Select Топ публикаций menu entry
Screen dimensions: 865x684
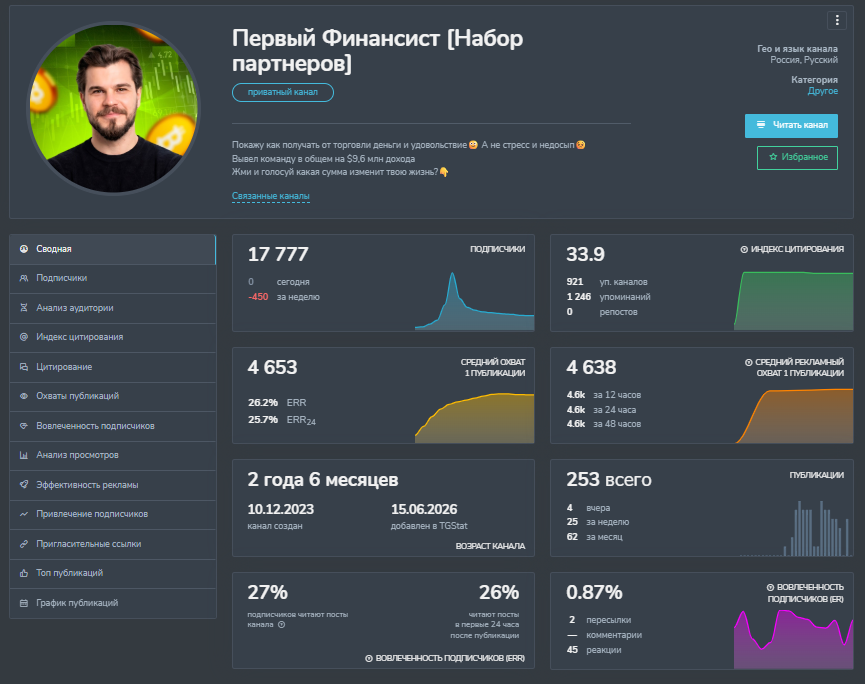[x=113, y=573]
